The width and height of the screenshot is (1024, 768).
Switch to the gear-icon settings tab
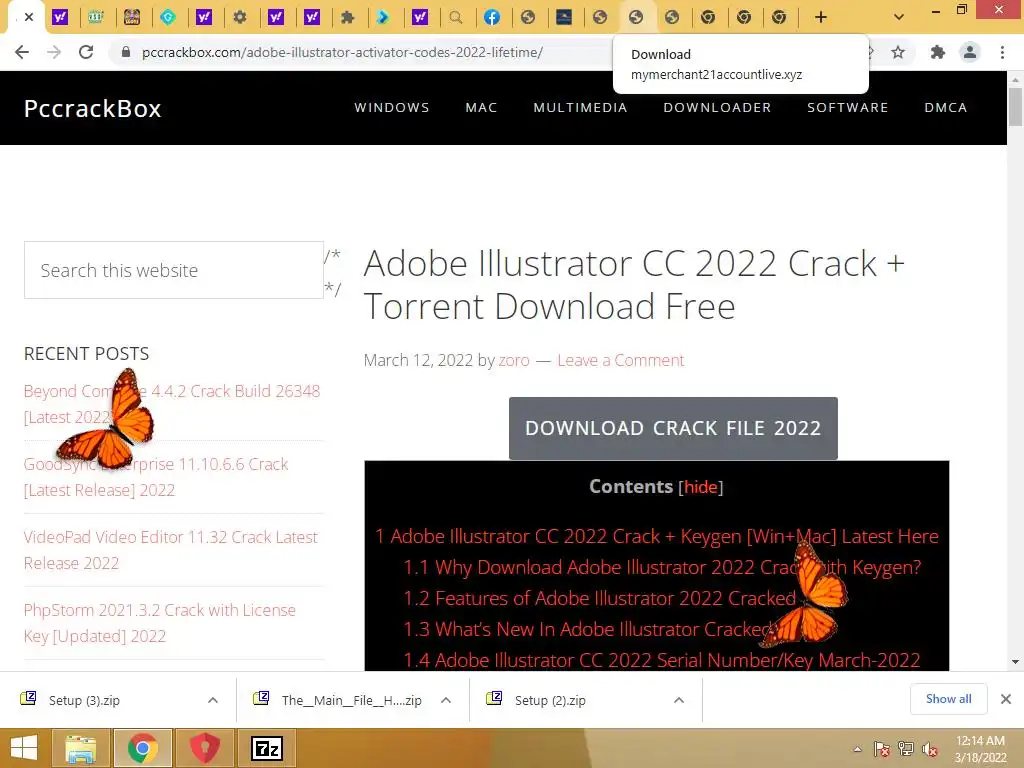(240, 18)
